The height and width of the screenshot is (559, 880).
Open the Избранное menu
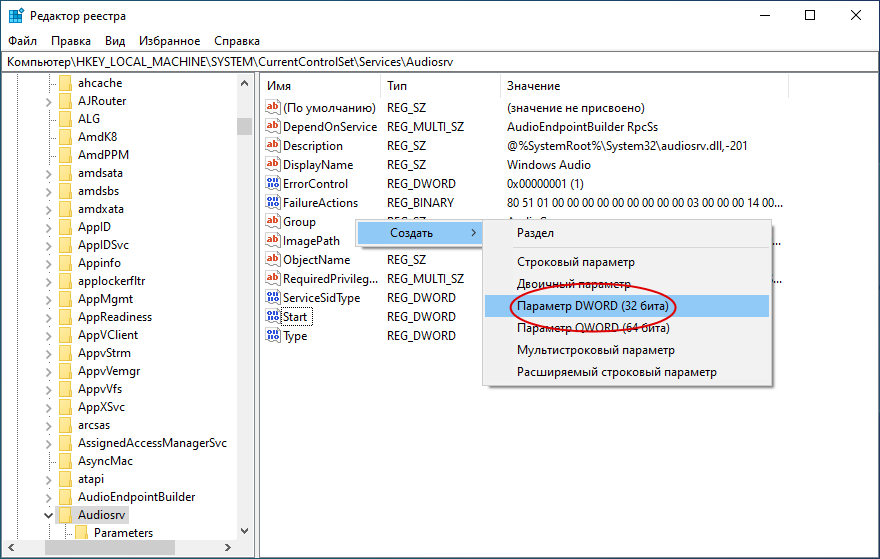tap(169, 41)
